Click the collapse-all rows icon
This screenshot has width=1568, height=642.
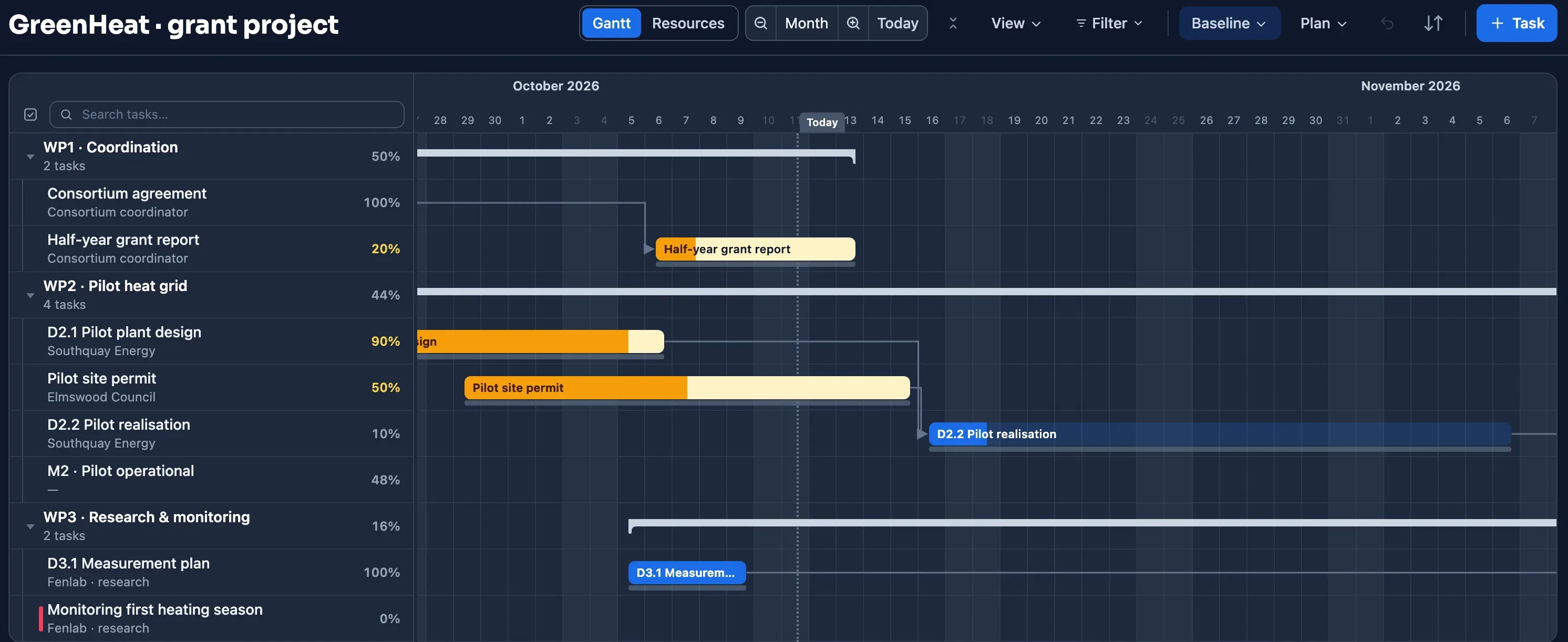[x=953, y=23]
